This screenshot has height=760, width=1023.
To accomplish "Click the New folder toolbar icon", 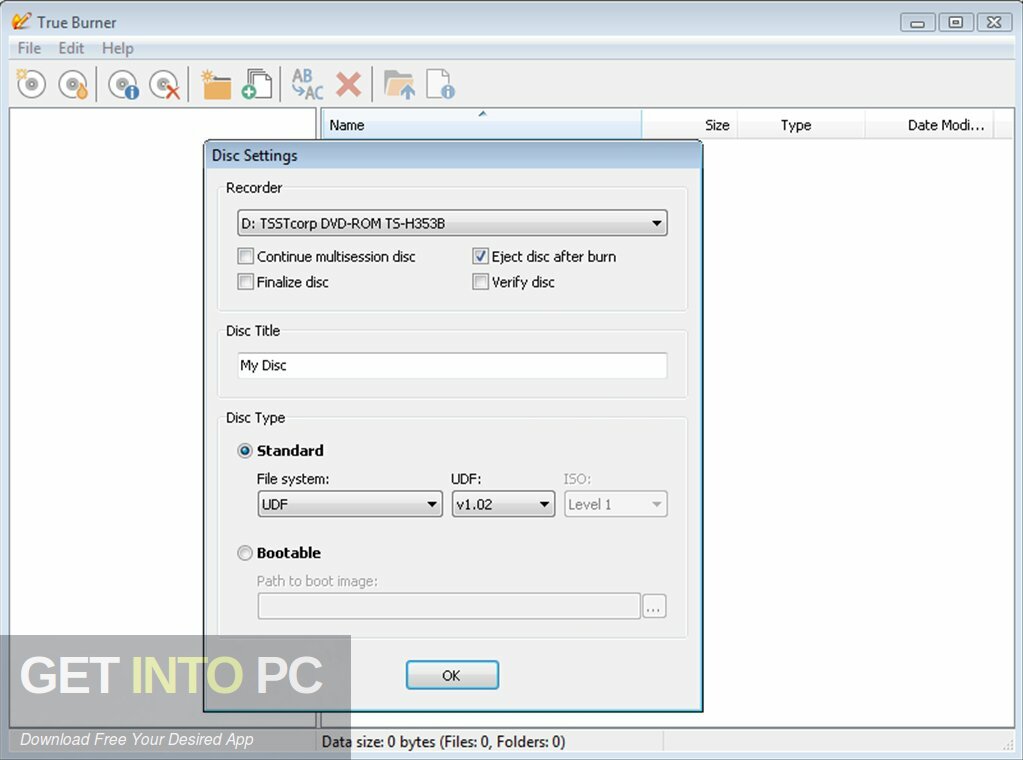I will click(x=216, y=84).
